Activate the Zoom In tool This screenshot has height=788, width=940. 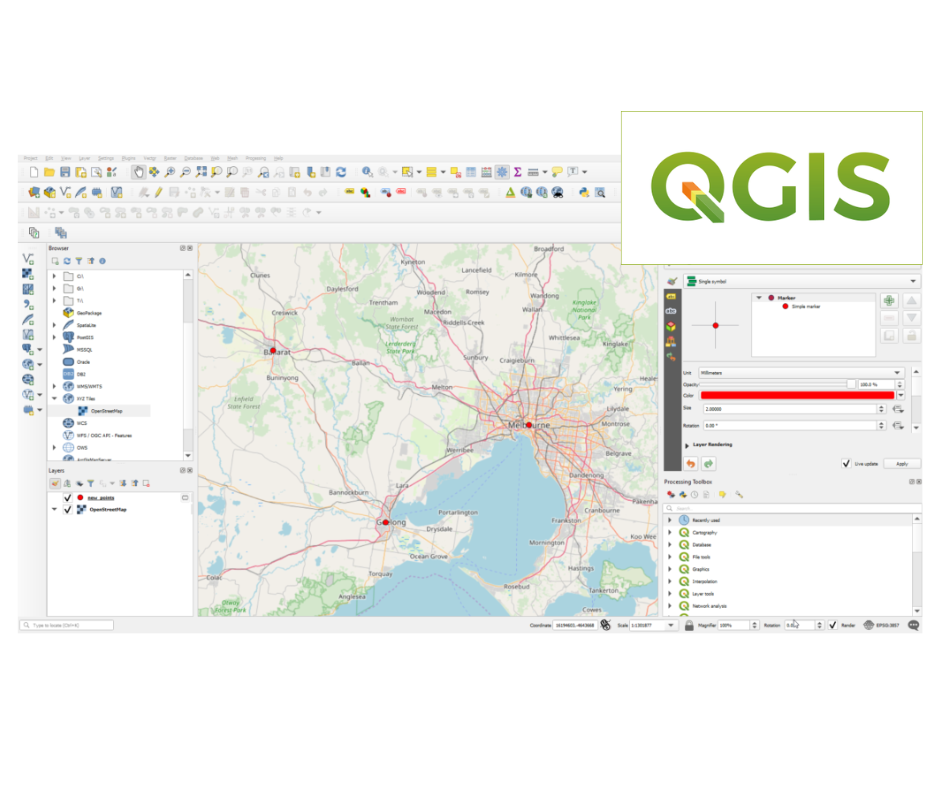click(170, 173)
